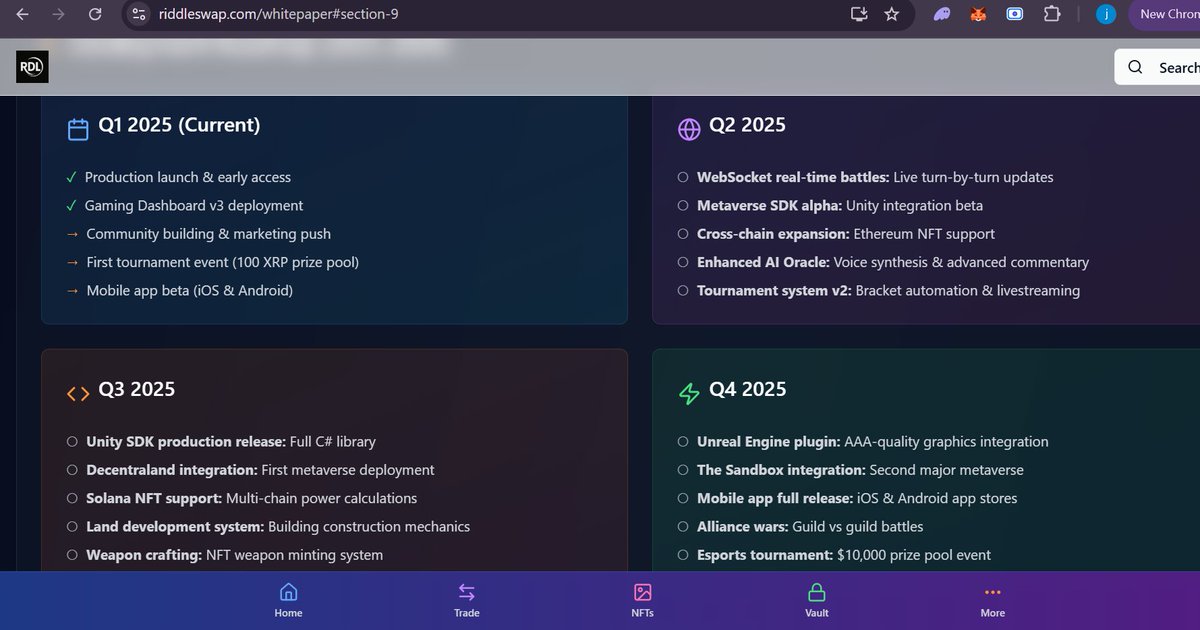Expand the More menu in bottom nav

click(993, 600)
